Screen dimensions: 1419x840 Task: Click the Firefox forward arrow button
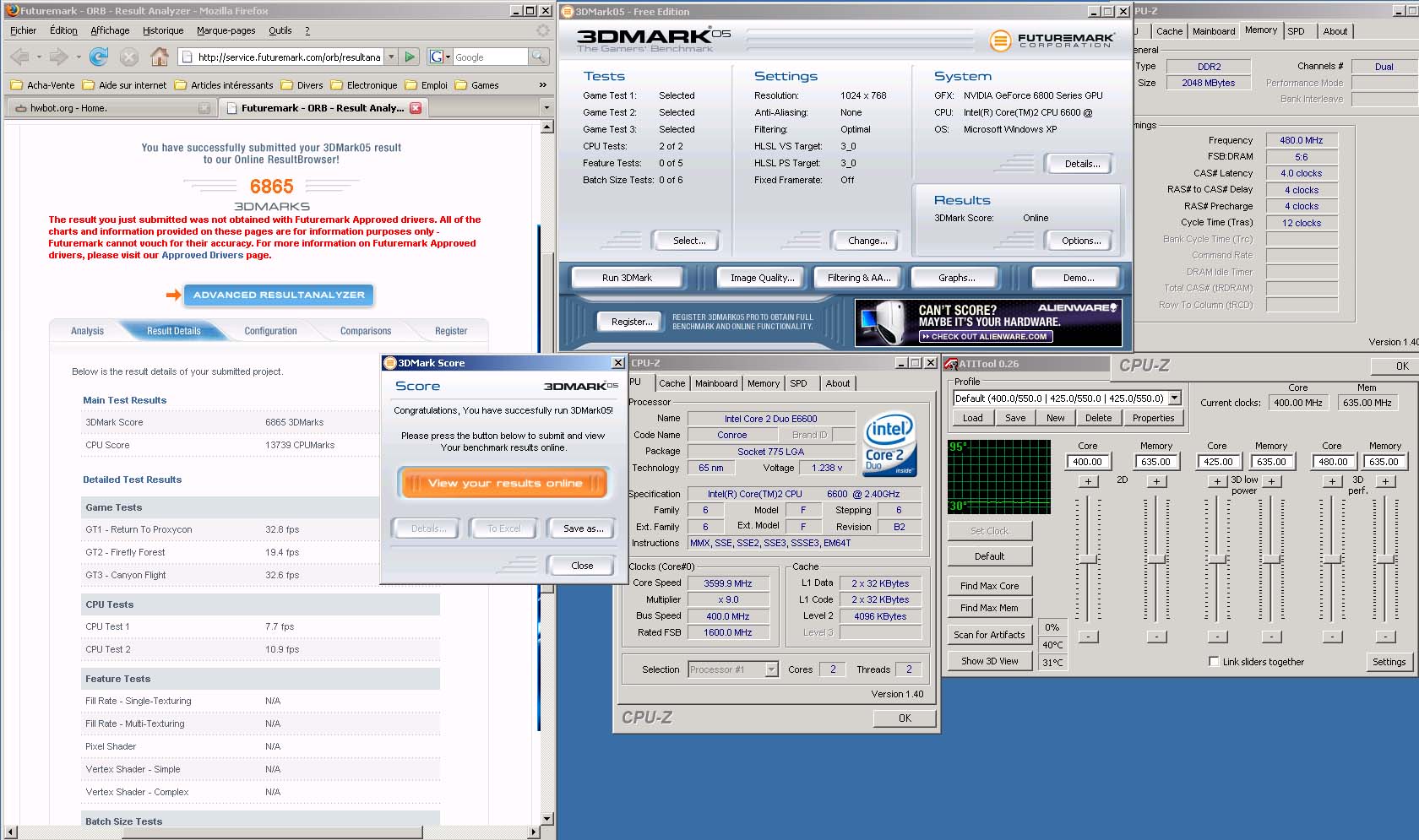pyautogui.click(x=58, y=57)
